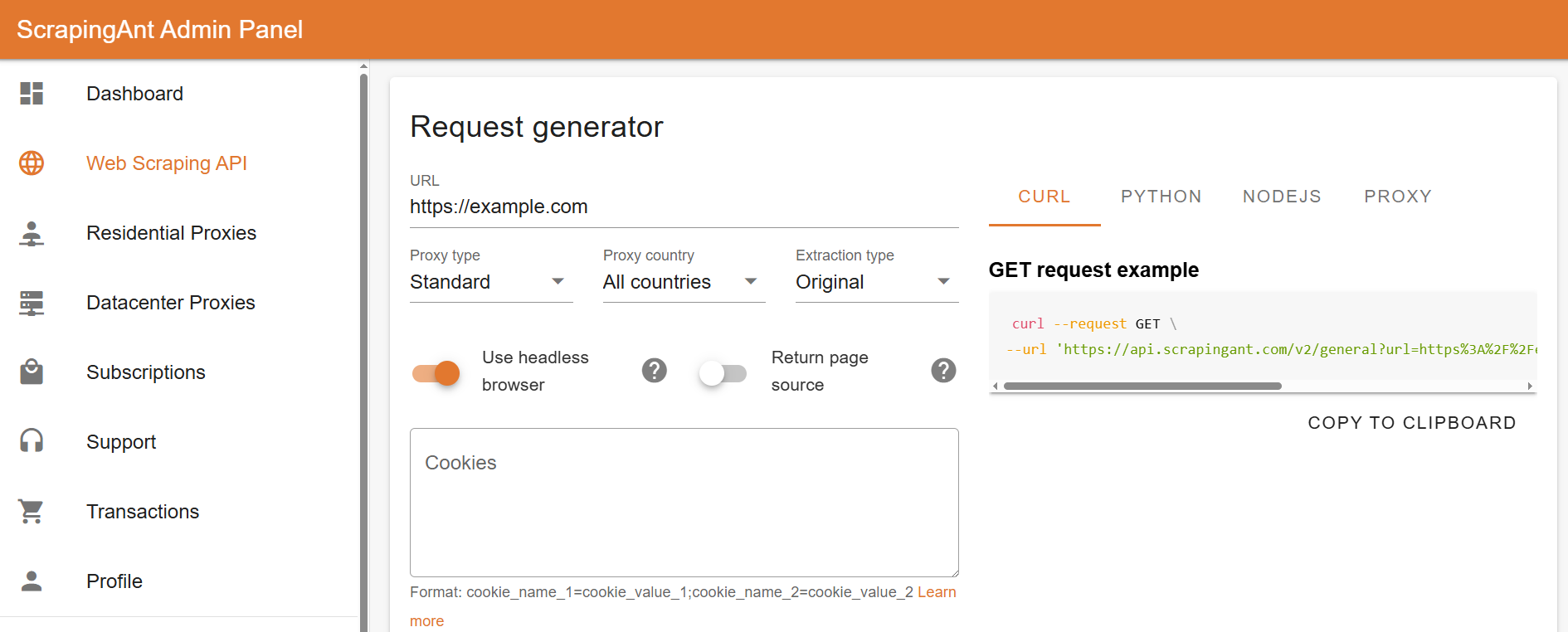
Task: Enable the Return page source switch
Action: 722,373
